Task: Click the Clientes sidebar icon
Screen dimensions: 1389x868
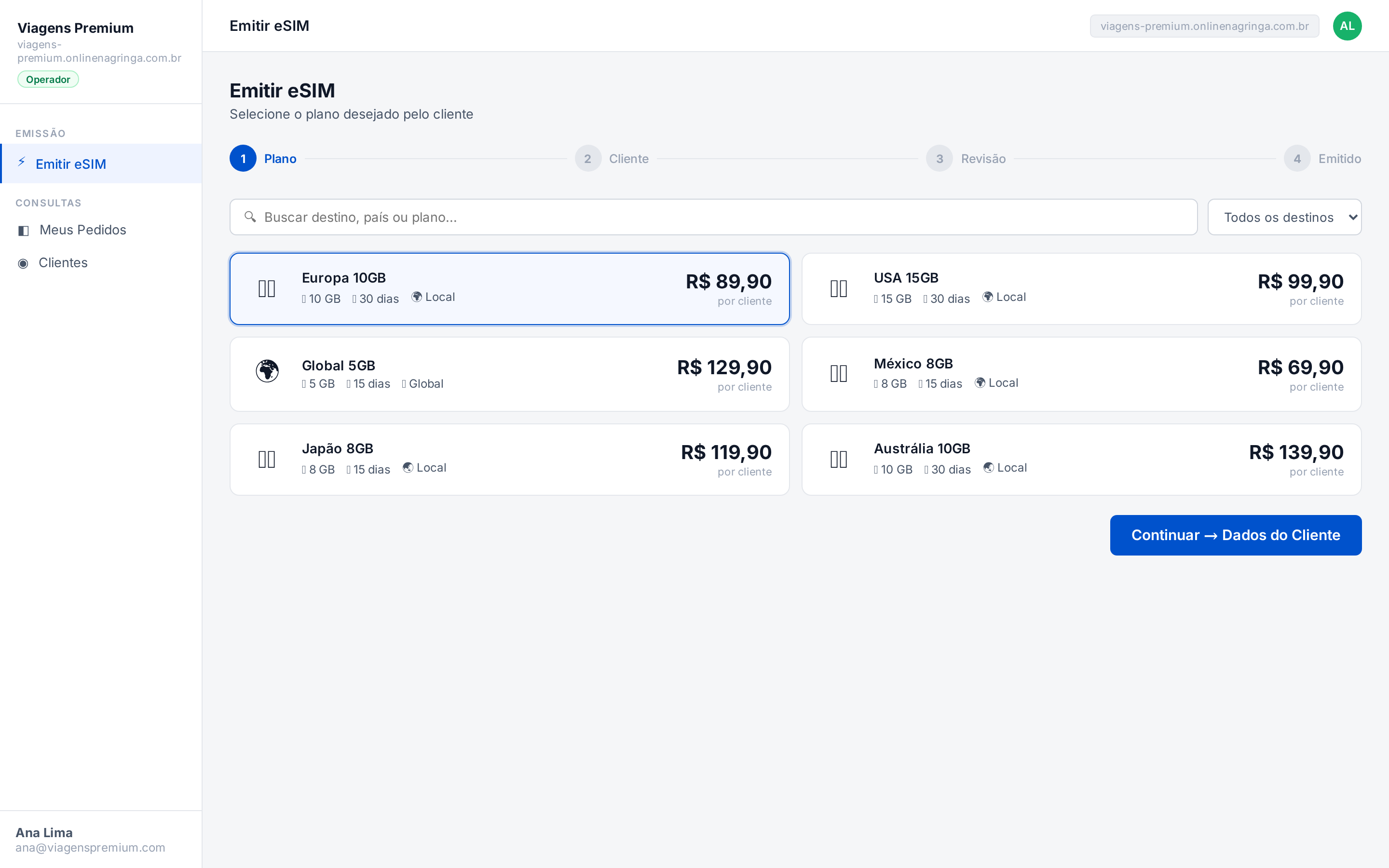Action: coord(23,263)
